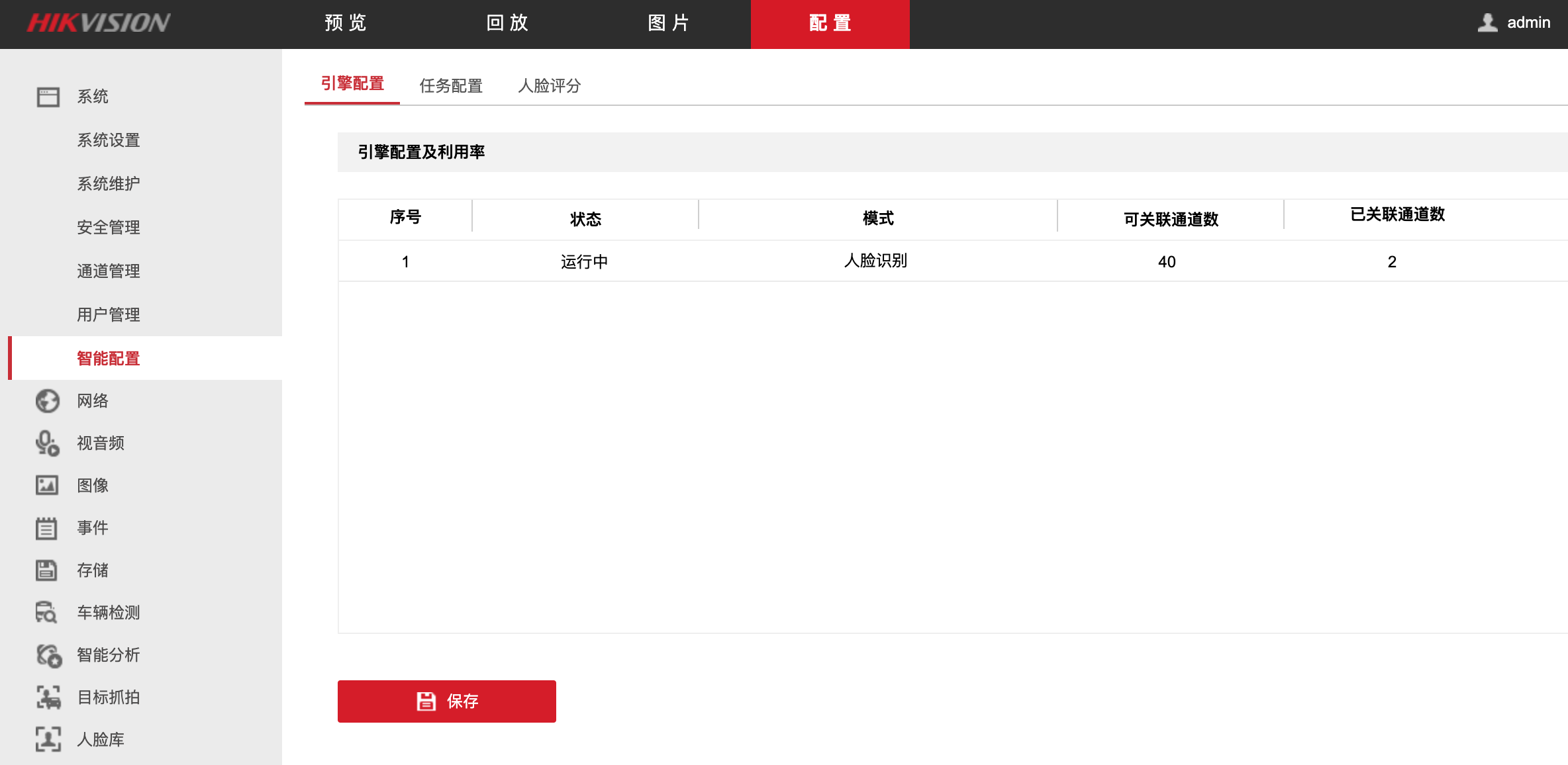Click the System window icon in sidebar
Viewport: 1568px width, 765px height.
[x=48, y=97]
